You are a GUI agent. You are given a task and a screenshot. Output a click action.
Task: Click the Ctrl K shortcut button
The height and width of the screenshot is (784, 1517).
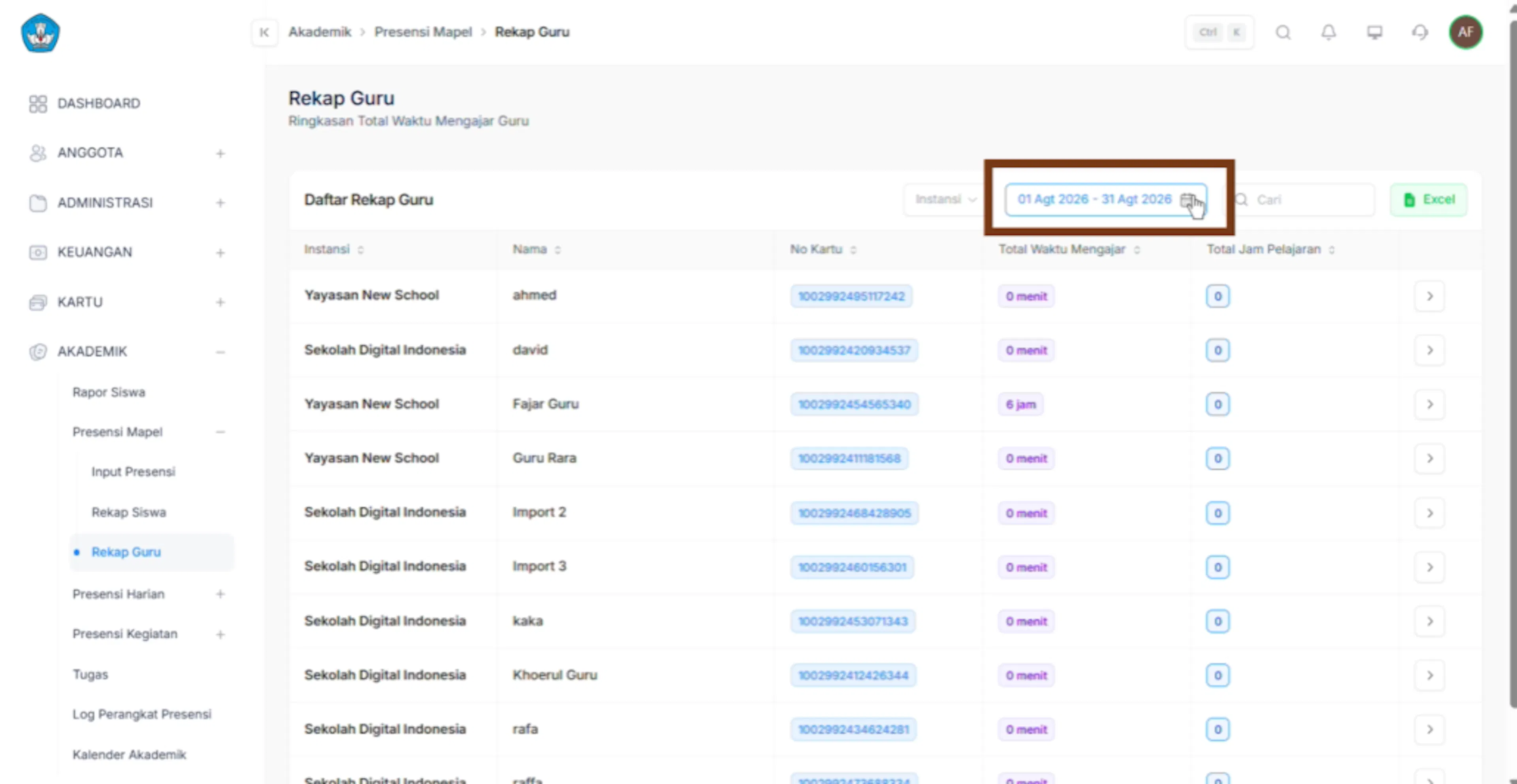click(x=1220, y=32)
